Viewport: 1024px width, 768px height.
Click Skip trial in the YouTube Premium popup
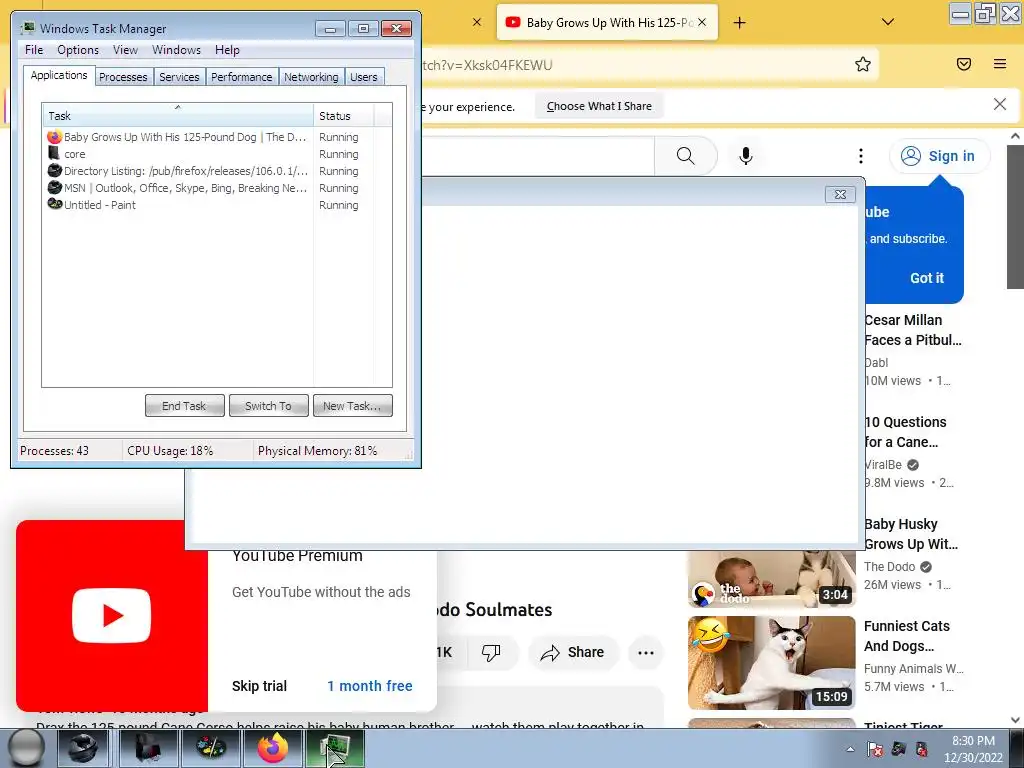[259, 686]
